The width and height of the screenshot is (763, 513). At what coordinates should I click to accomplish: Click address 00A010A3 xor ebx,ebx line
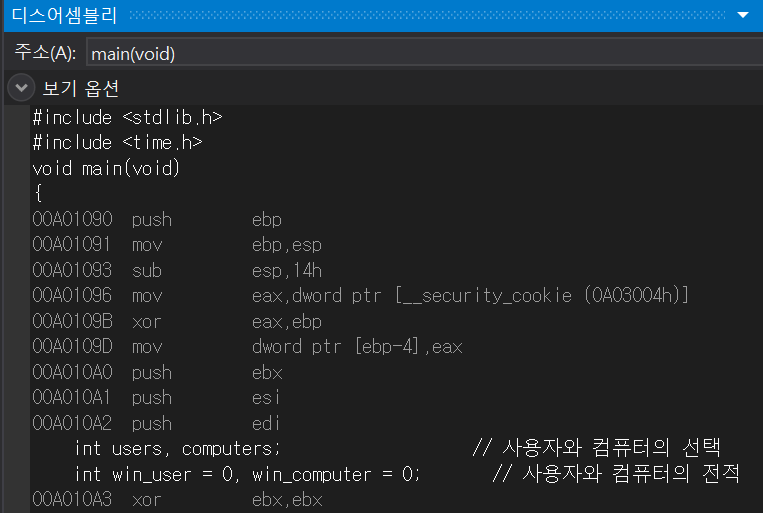coord(177,499)
